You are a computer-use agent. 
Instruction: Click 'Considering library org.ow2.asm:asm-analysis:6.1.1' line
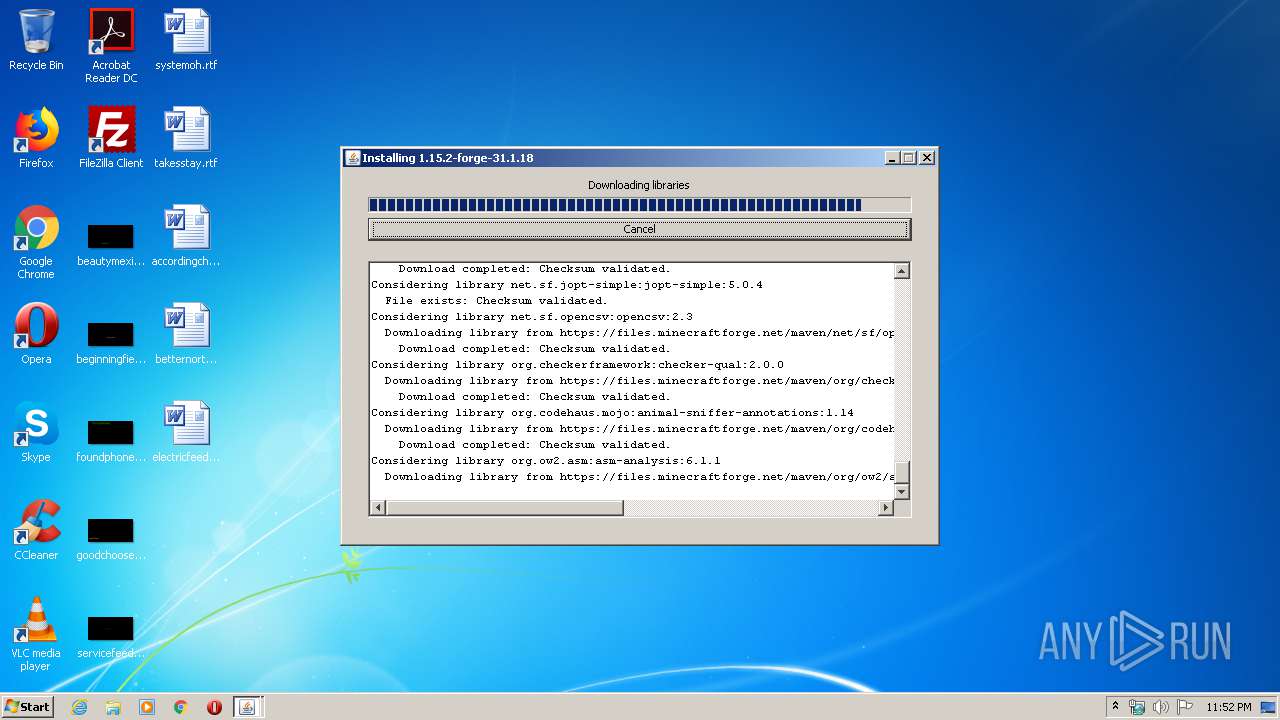(546, 461)
